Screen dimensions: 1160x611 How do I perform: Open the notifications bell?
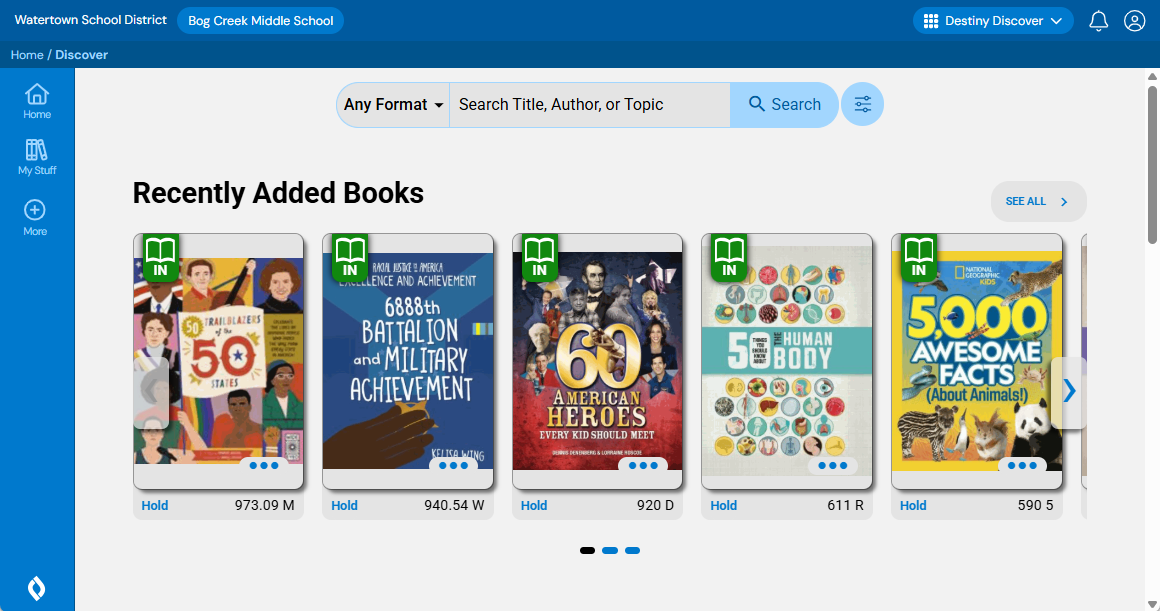click(1099, 21)
